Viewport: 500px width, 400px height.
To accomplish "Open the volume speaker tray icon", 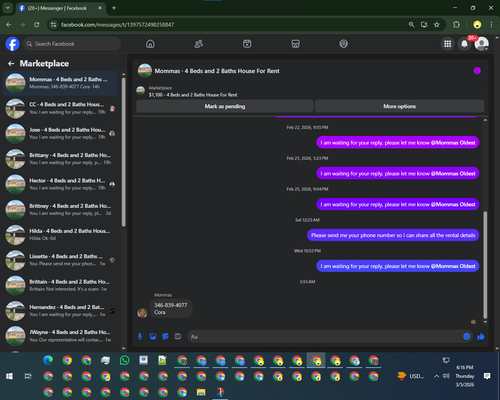I will tap(446, 376).
